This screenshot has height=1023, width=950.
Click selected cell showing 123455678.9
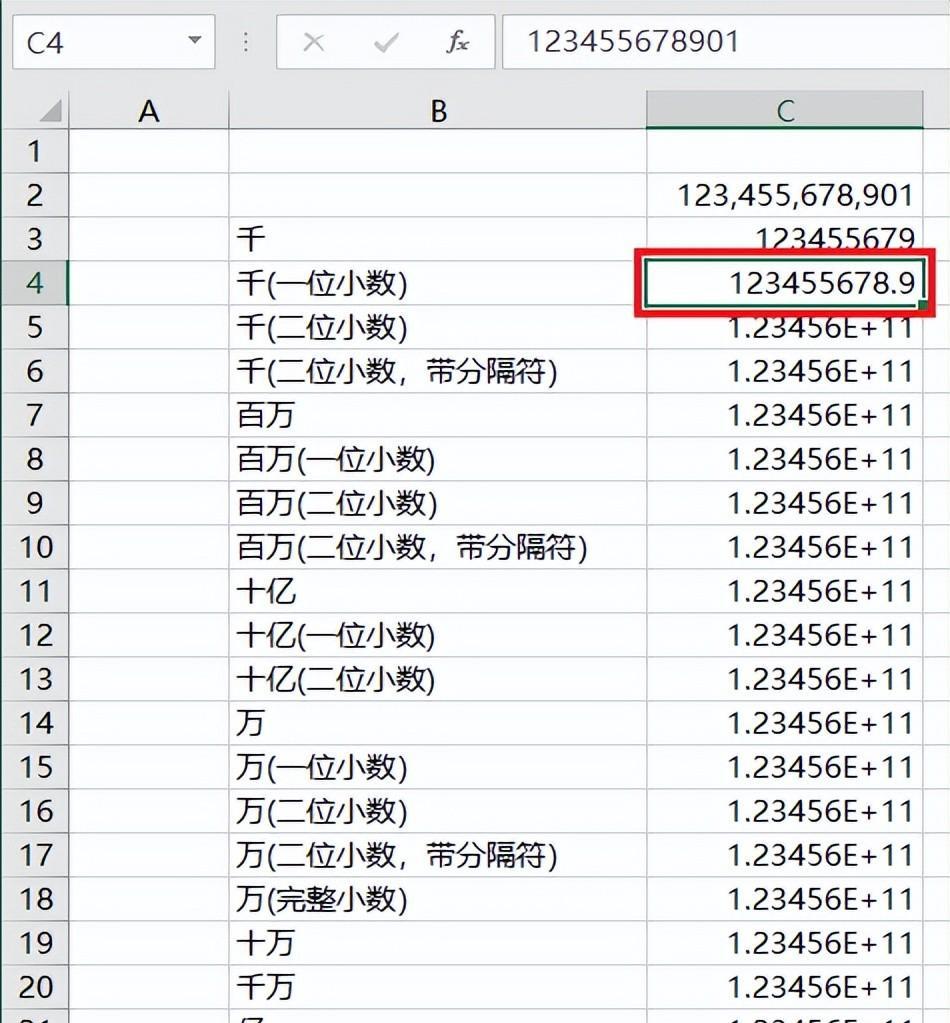[785, 283]
